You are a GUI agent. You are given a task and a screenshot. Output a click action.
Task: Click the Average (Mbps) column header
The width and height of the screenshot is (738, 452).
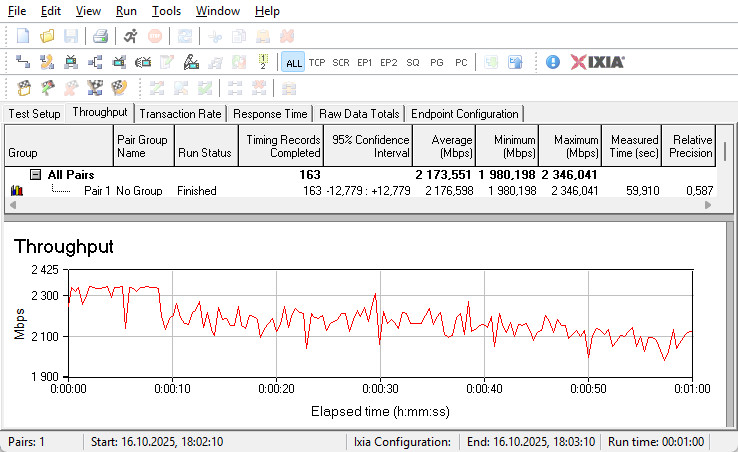(x=444, y=147)
